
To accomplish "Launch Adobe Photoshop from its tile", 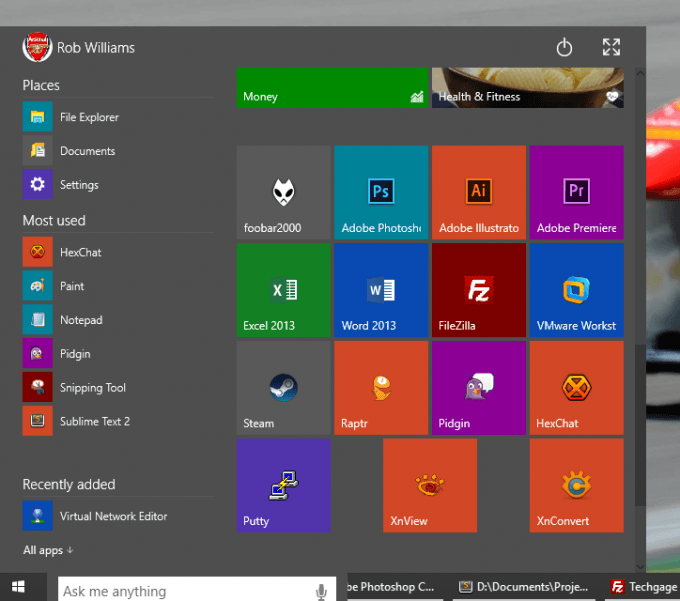I will click(x=381, y=192).
